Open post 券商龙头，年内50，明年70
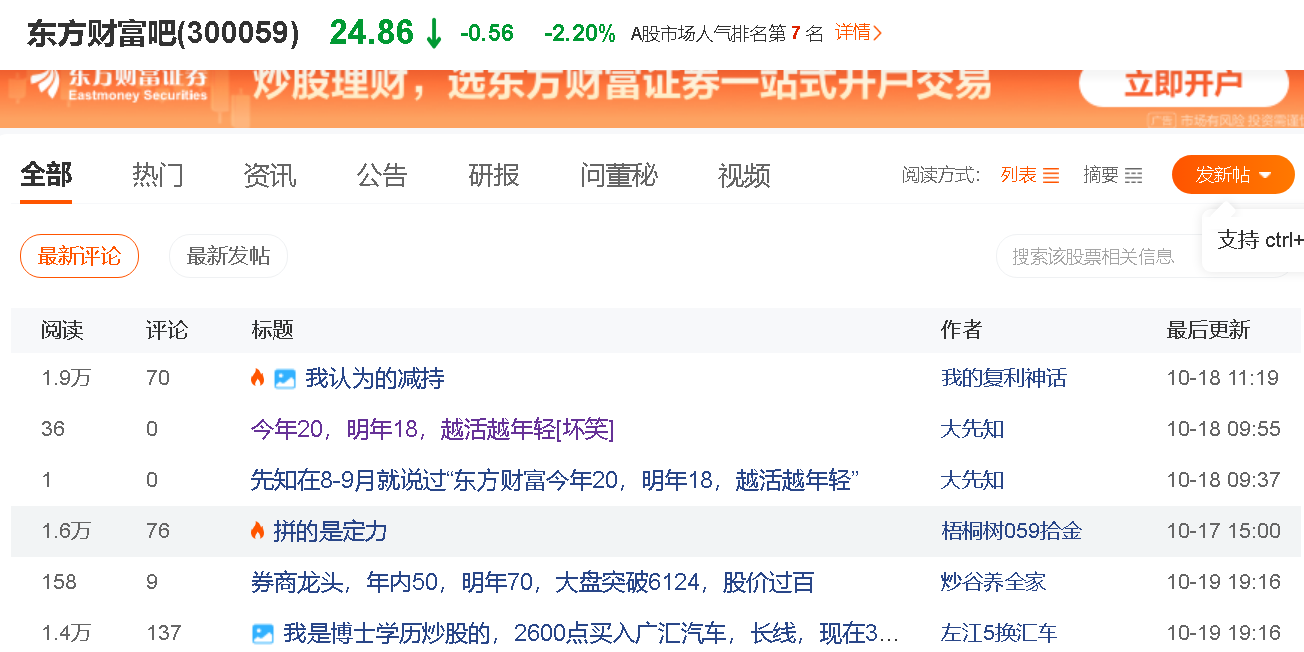1304x652 pixels. coord(532,582)
